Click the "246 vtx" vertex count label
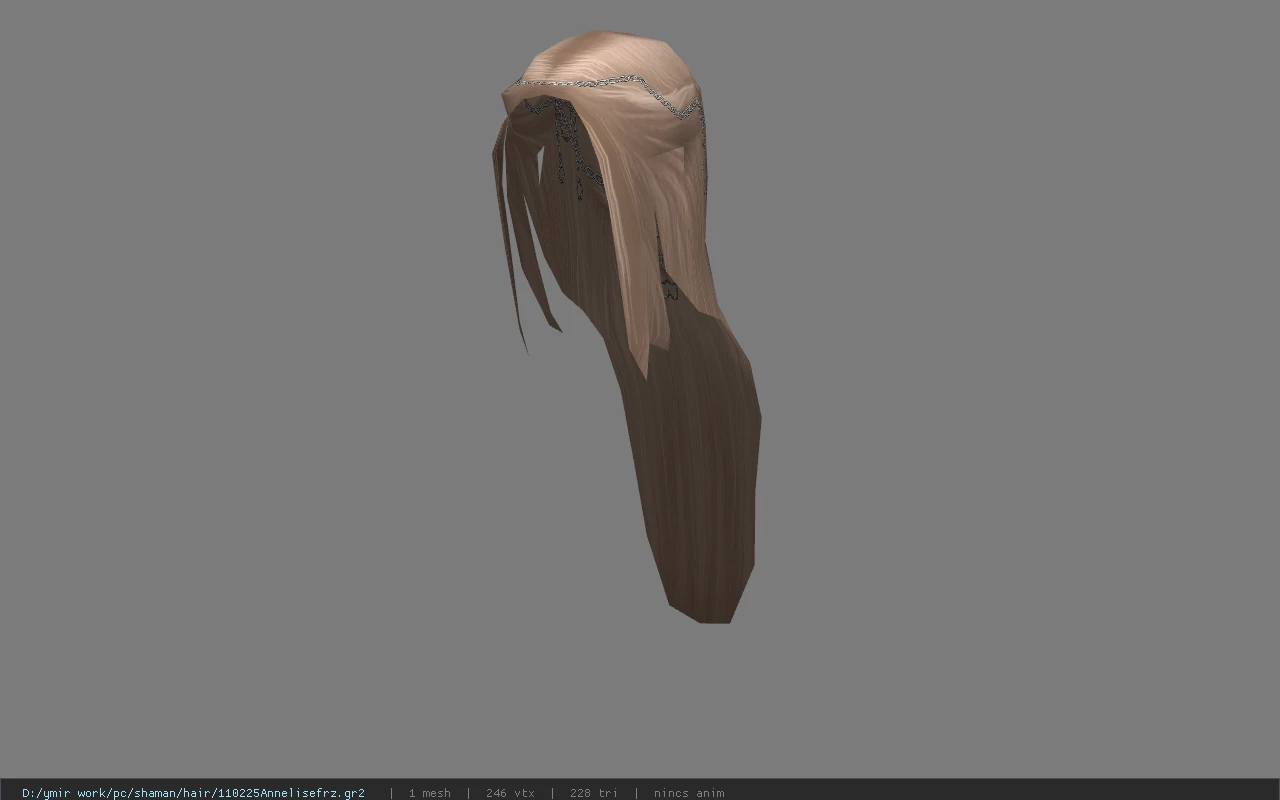Screen dimensions: 1280x800 tap(510, 793)
